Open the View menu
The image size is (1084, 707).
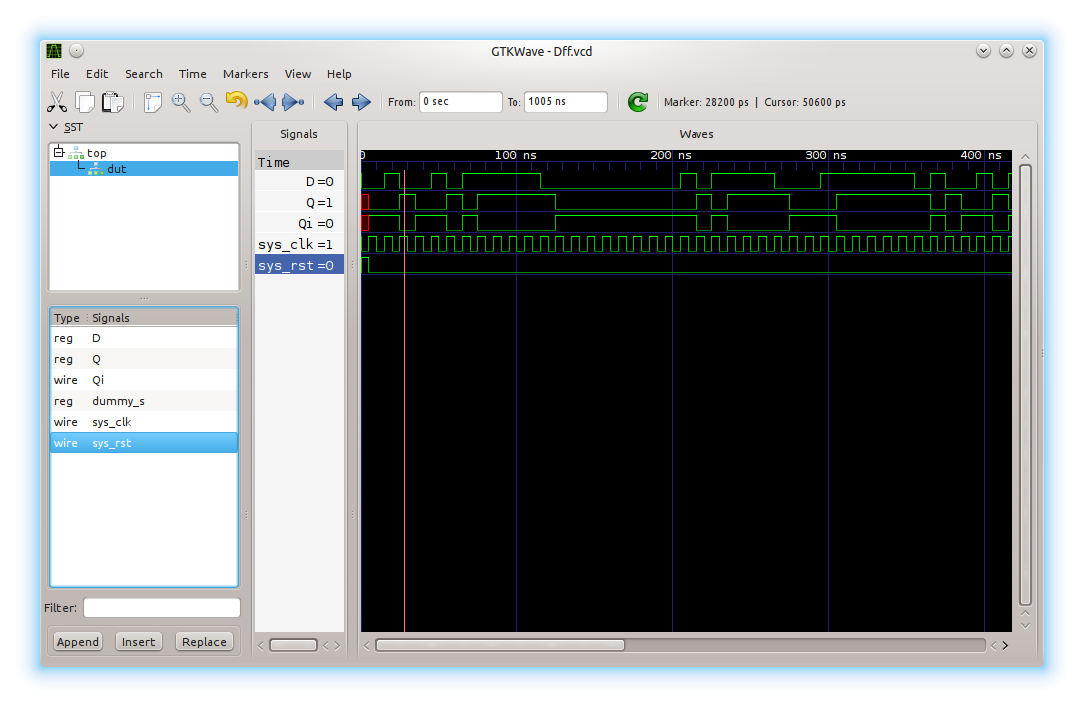point(297,74)
